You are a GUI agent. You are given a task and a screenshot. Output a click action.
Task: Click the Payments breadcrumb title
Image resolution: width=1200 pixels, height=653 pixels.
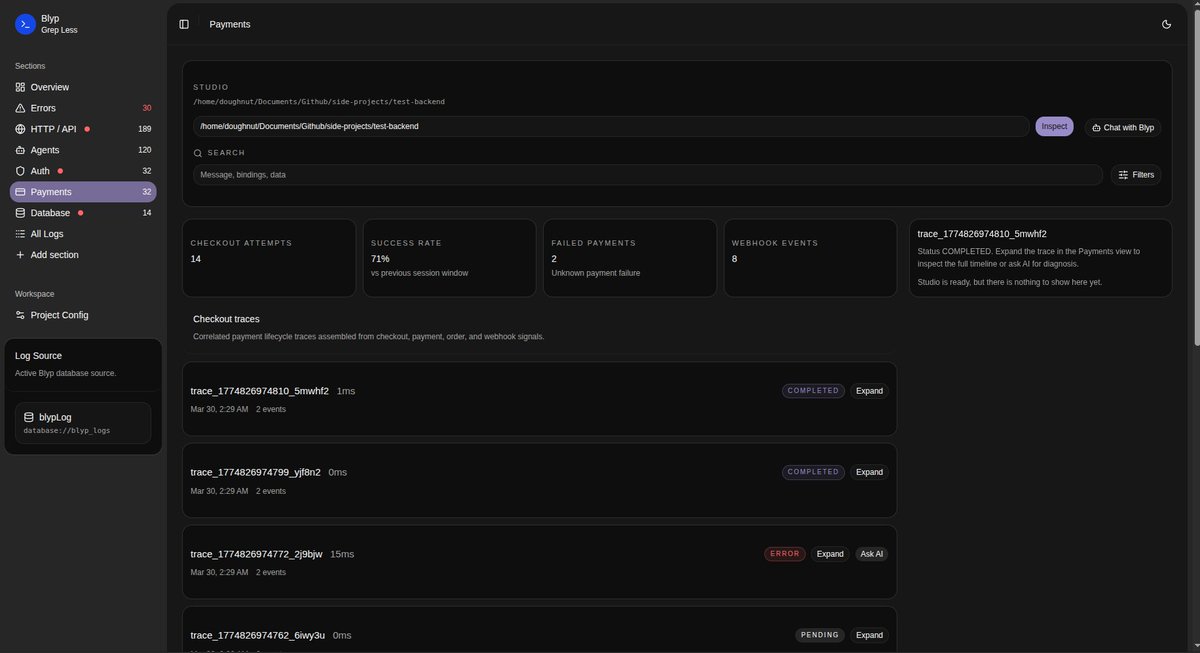point(230,24)
